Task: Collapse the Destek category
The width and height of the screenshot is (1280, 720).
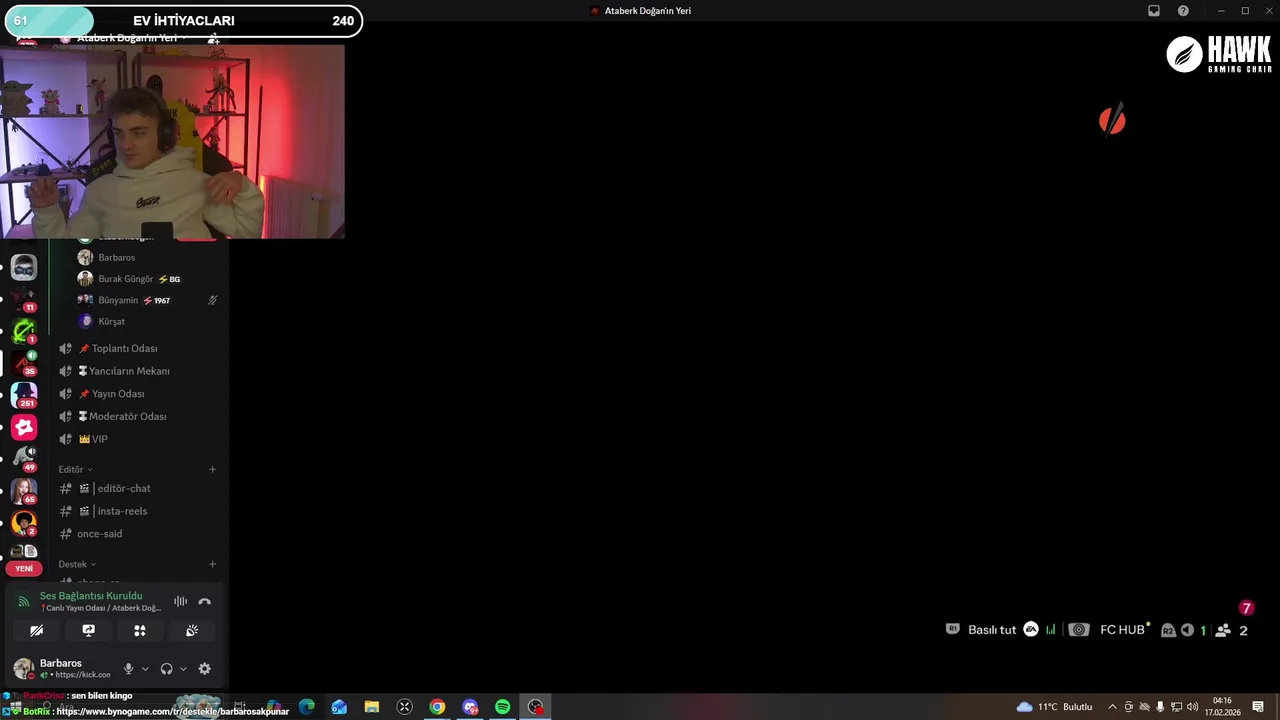Action: click(77, 564)
